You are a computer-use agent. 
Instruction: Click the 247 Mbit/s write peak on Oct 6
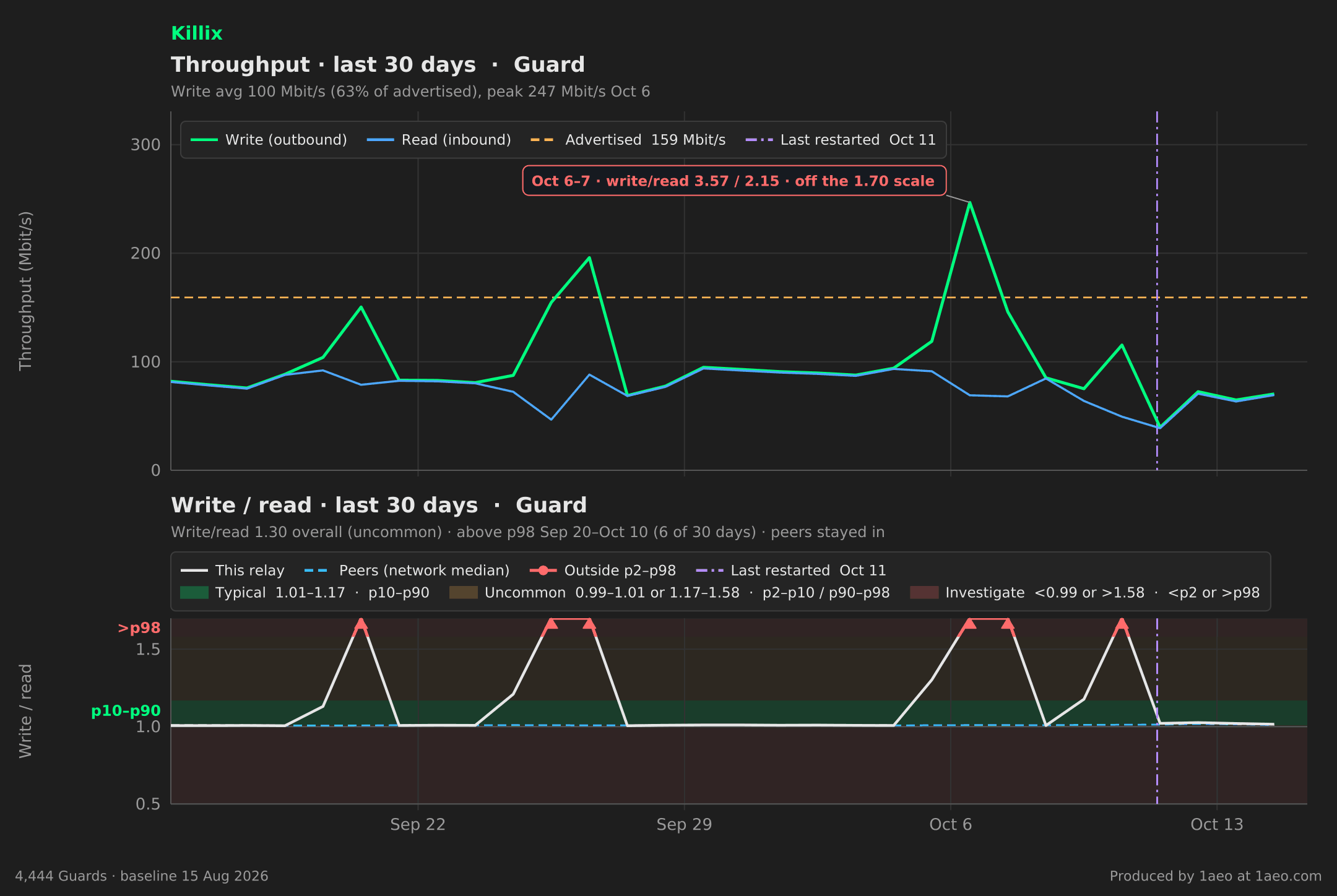pos(970,202)
